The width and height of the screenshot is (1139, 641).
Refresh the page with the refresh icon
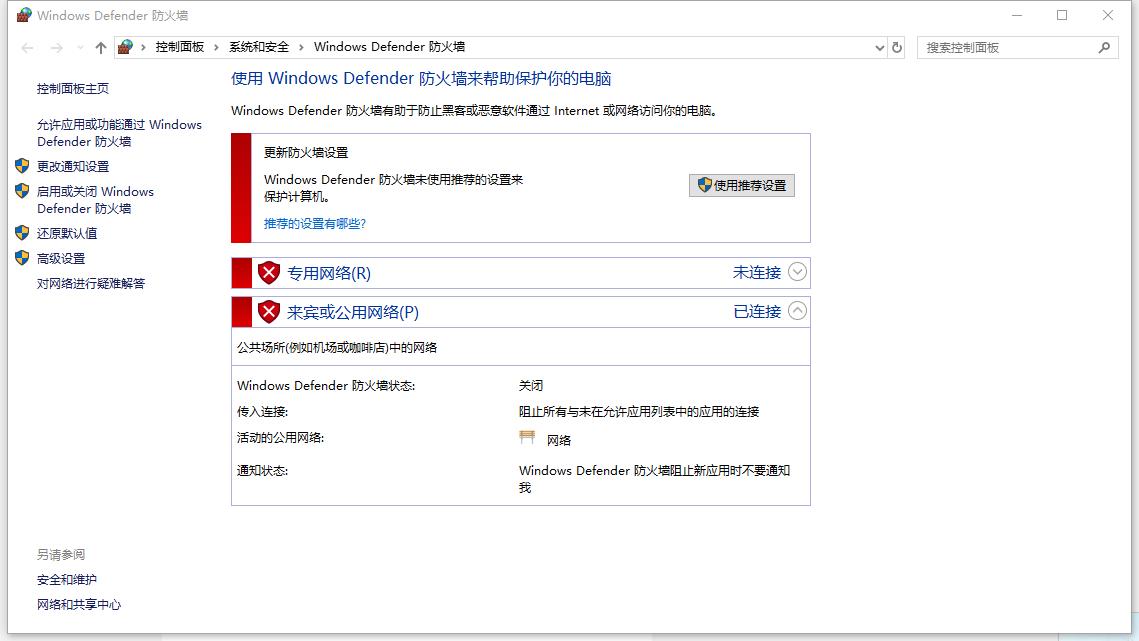pyautogui.click(x=897, y=47)
